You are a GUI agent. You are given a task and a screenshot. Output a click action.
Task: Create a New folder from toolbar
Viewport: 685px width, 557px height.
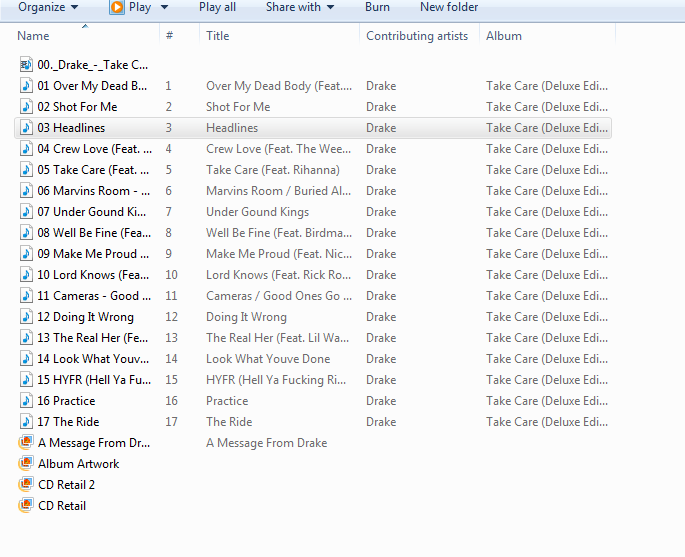449,7
